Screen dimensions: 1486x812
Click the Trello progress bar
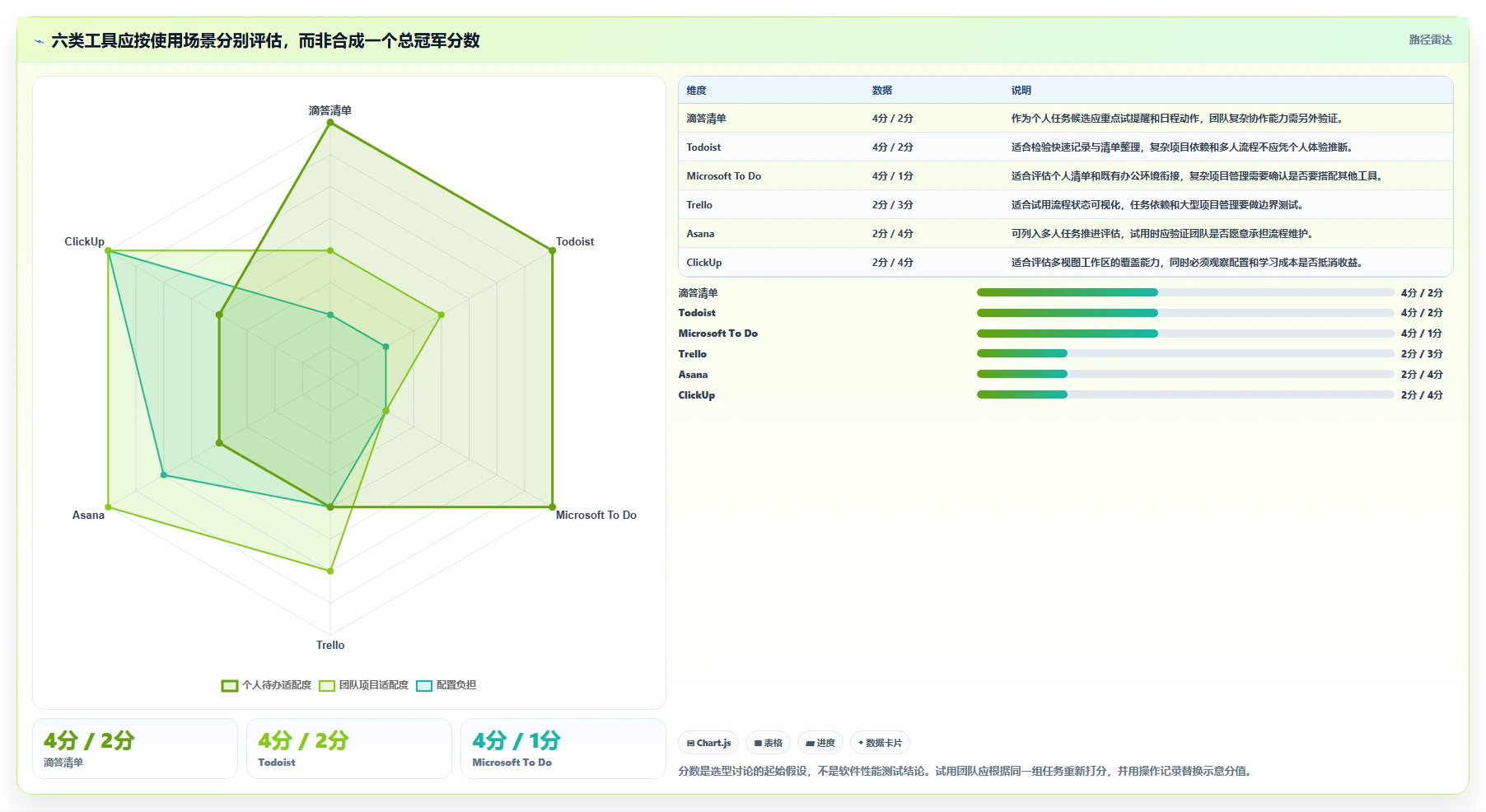point(1185,353)
